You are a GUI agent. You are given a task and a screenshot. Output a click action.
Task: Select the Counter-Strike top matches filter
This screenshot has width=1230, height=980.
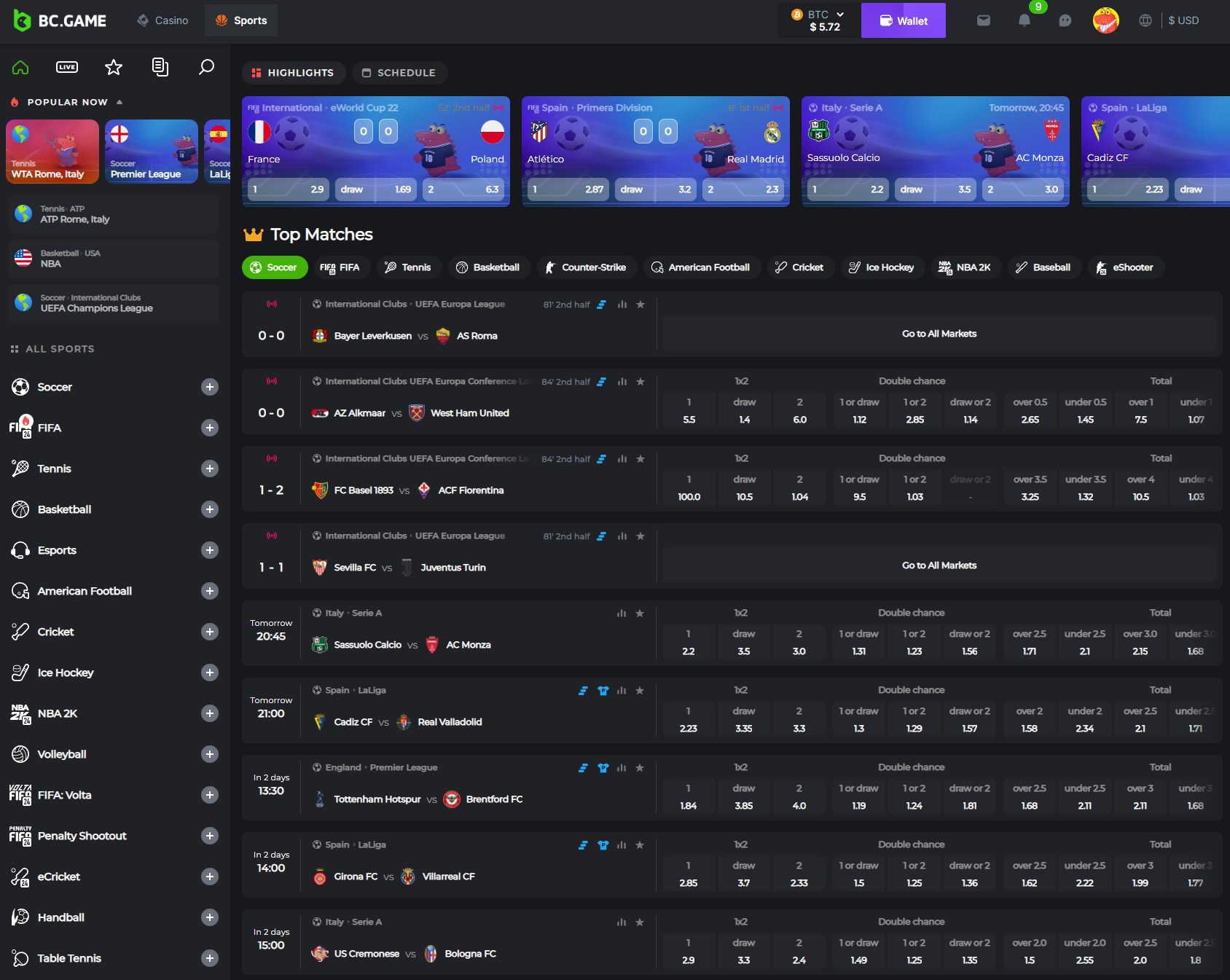587,267
